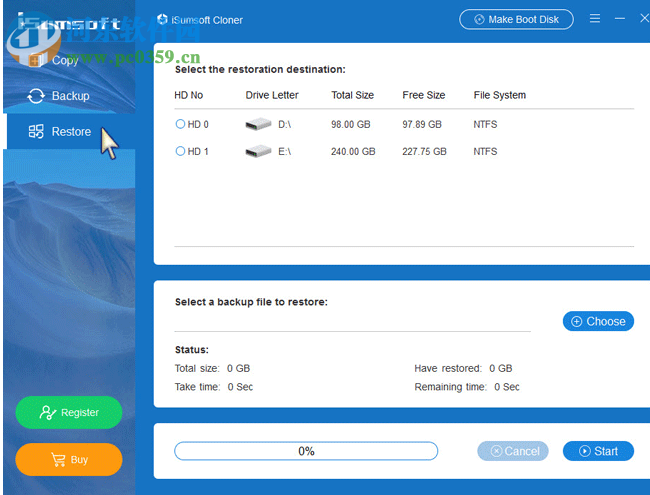Screen dimensions: 650x495
Task: Click the Register user icon
Action: click(48, 412)
